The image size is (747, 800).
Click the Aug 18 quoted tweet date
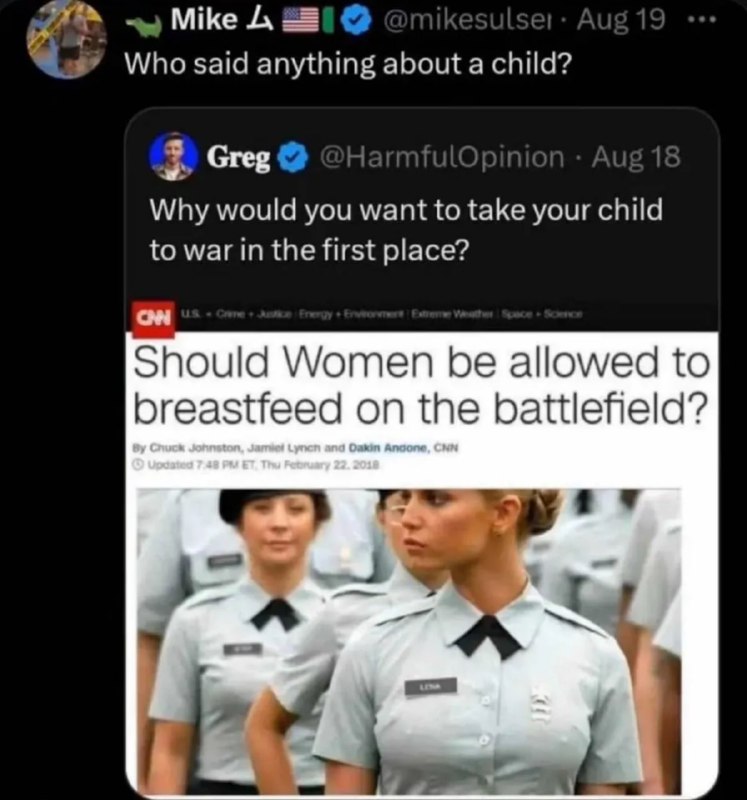click(636, 157)
